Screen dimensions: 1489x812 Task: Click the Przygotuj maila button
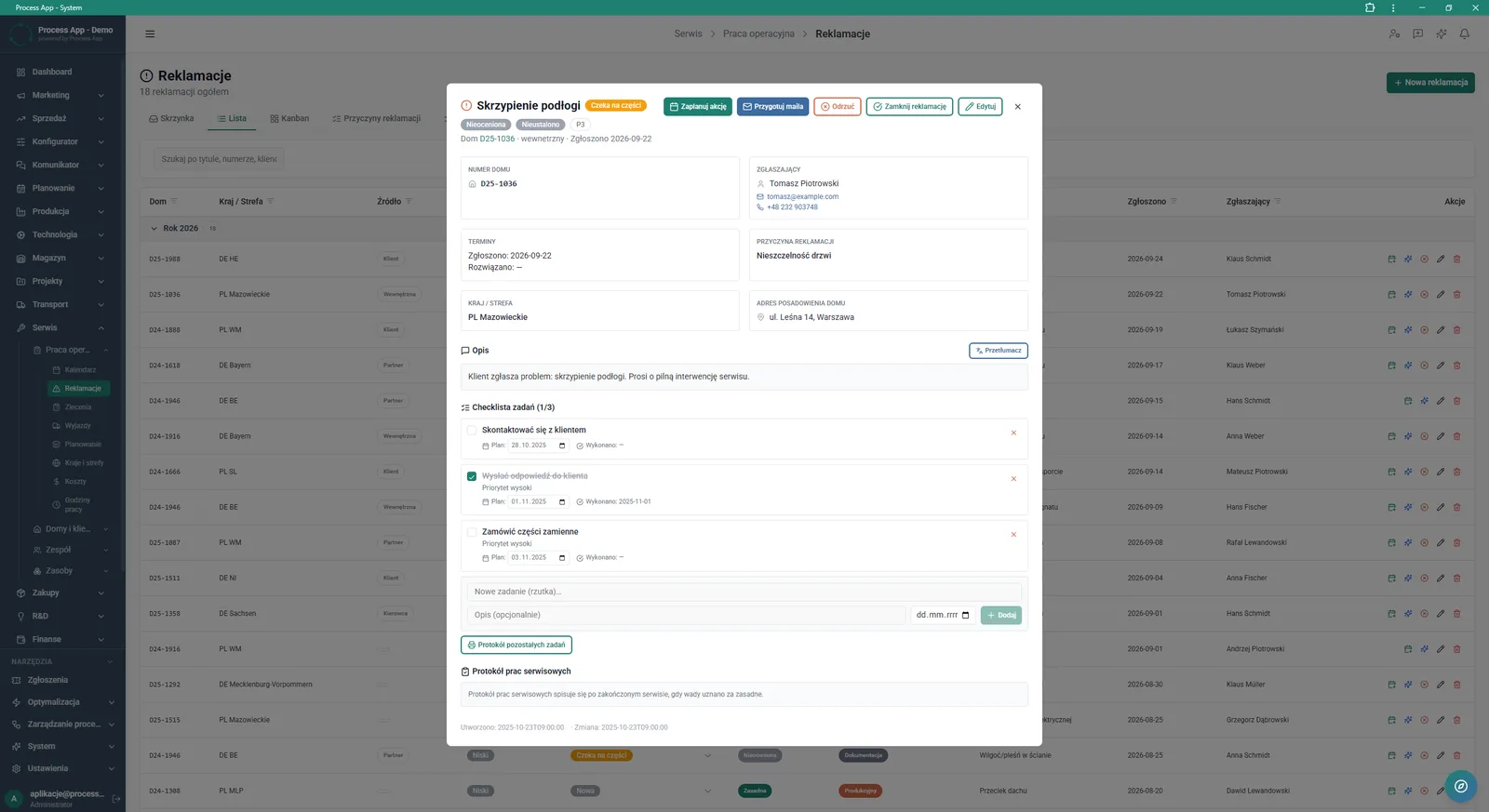[772, 107]
